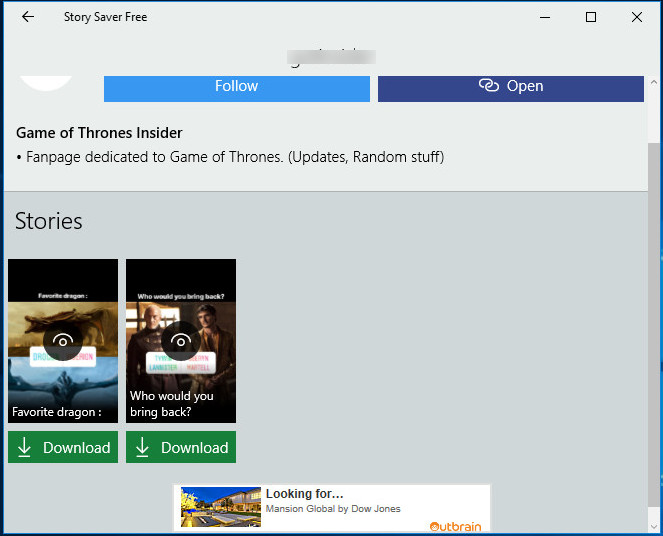Select the Game of Thrones Insider heading
The height and width of the screenshot is (536, 663).
pyautogui.click(x=99, y=133)
